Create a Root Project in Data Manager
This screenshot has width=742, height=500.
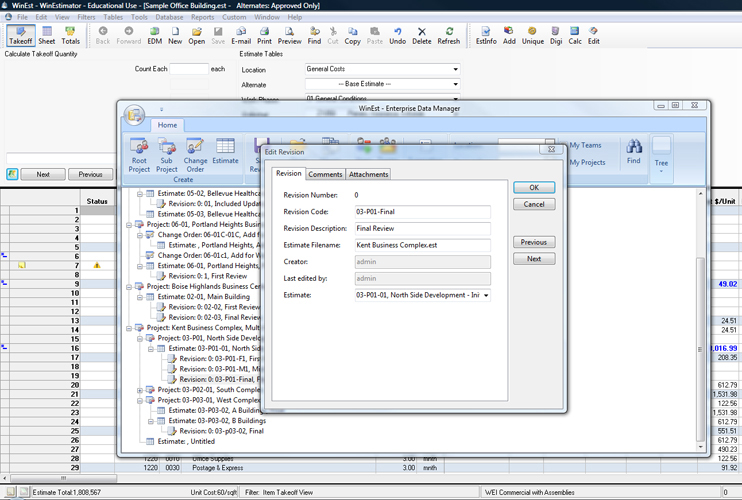coord(139,155)
